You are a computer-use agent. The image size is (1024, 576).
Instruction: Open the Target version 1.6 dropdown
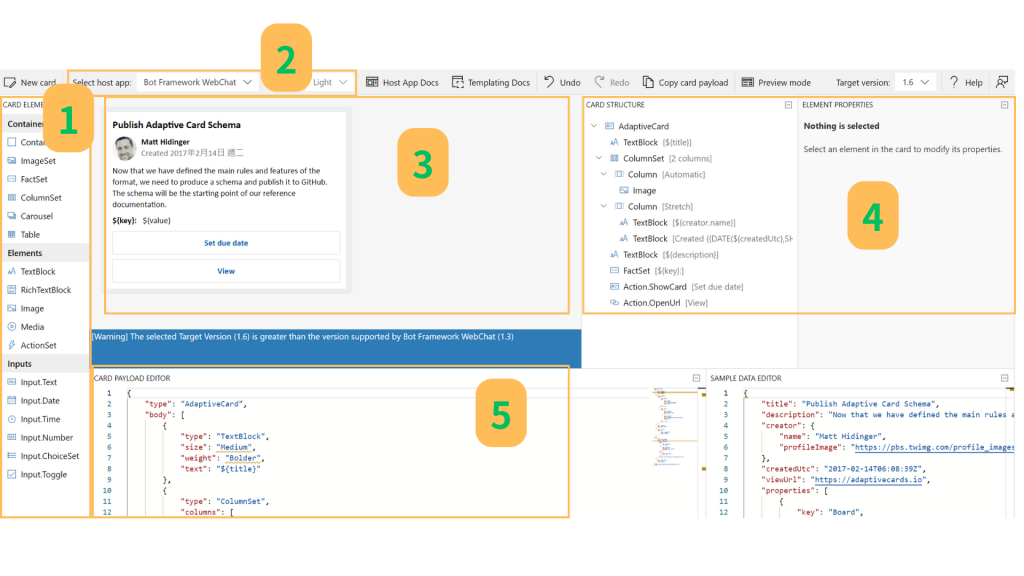916,82
